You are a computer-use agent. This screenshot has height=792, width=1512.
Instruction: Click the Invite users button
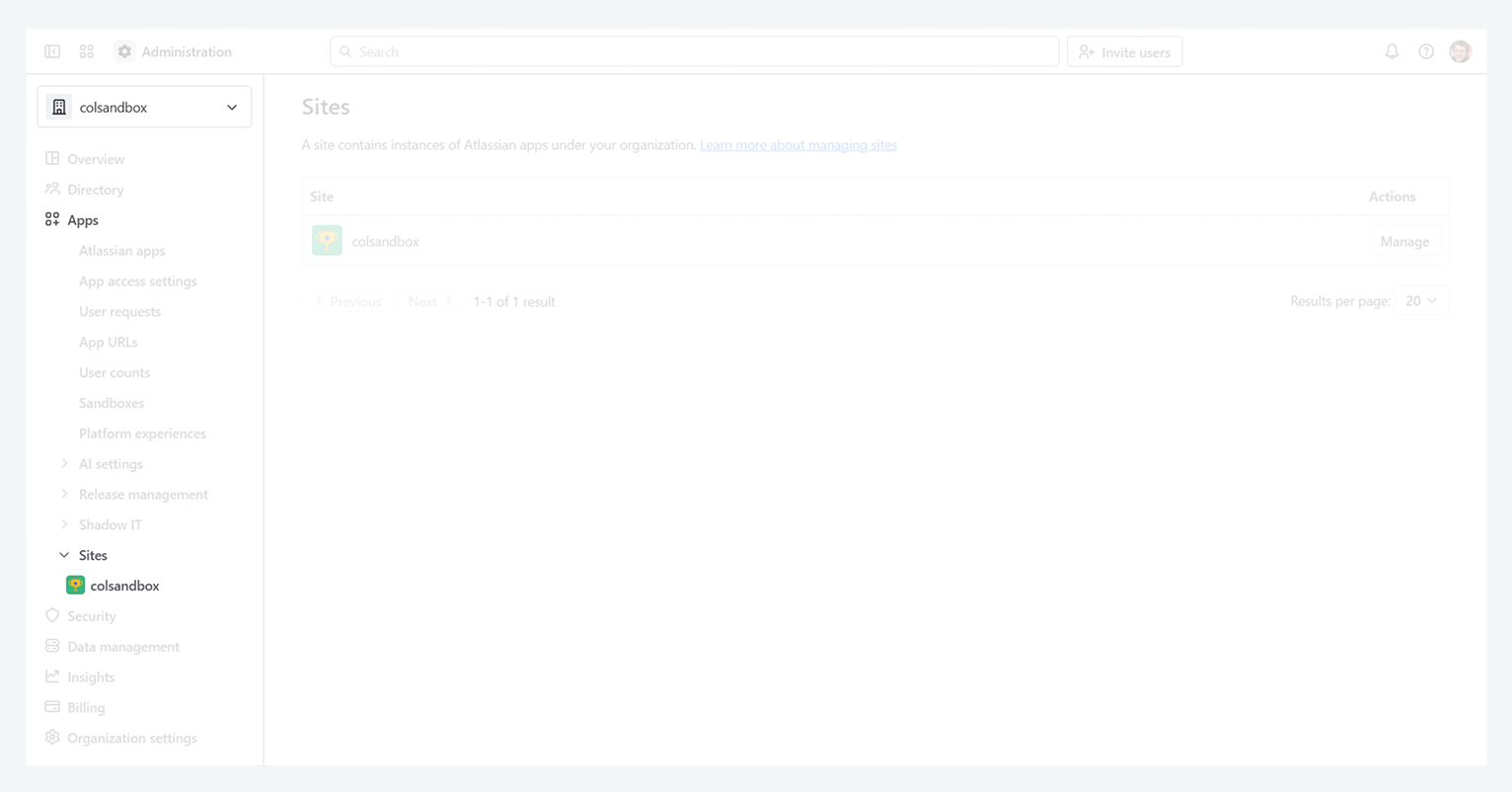1125,51
